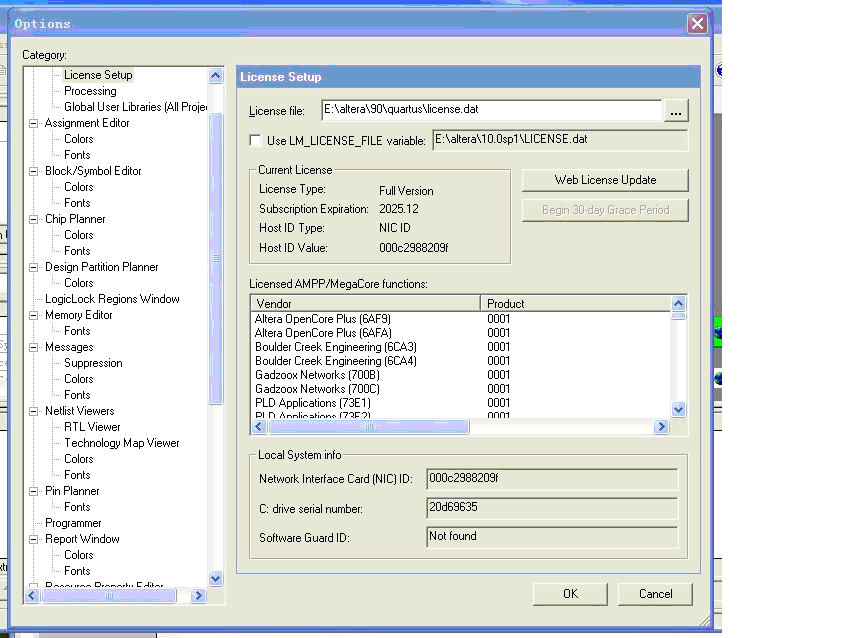Click the Software Guard ID field

(x=552, y=537)
